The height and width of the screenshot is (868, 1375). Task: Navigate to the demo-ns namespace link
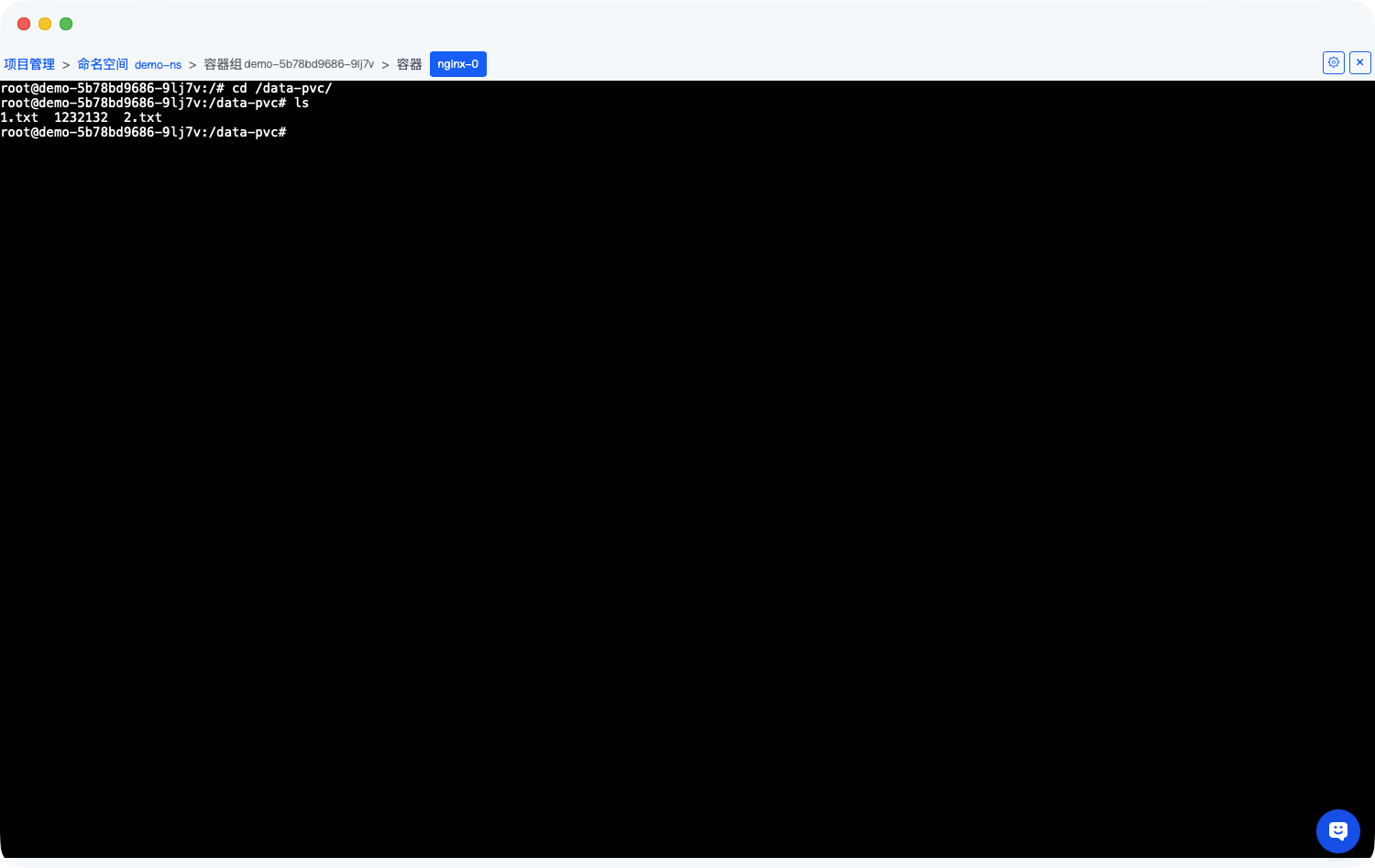click(x=158, y=65)
